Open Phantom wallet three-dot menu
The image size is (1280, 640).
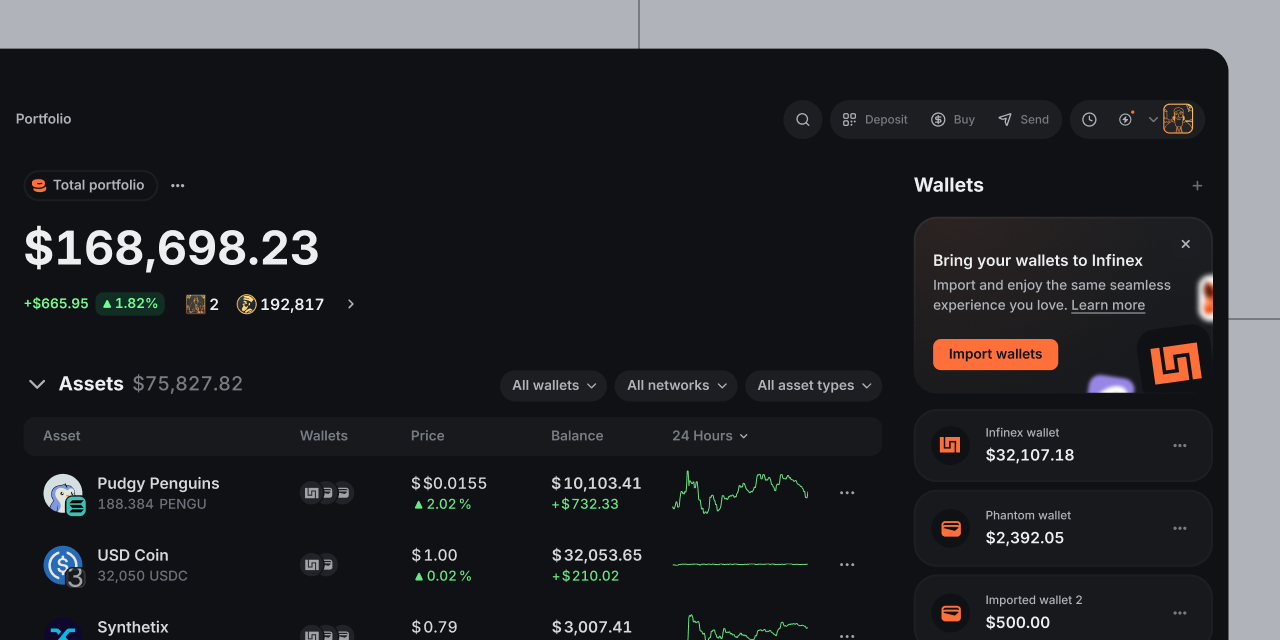tap(1180, 529)
